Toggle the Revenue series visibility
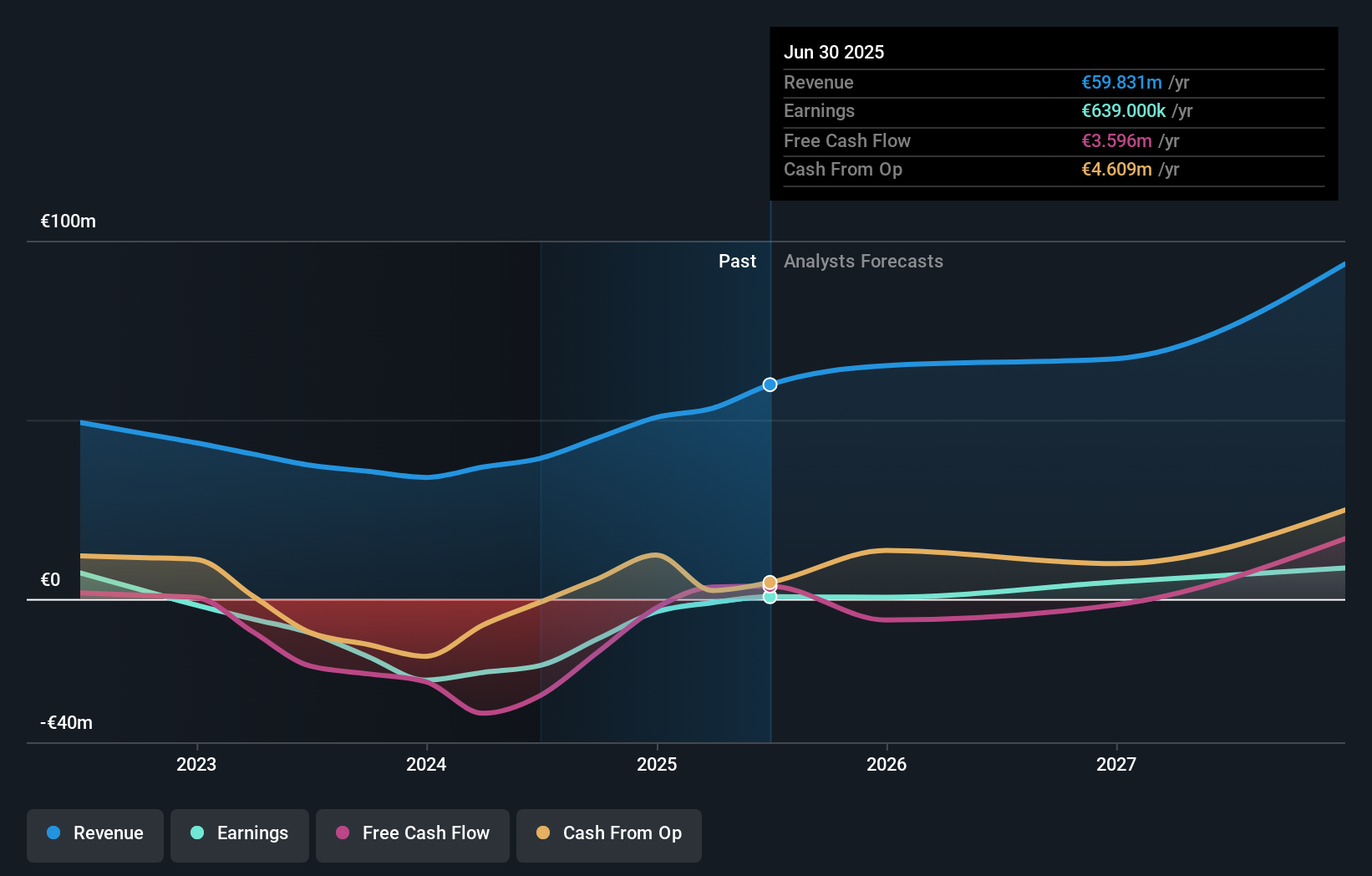This screenshot has width=1372, height=876. [94, 835]
